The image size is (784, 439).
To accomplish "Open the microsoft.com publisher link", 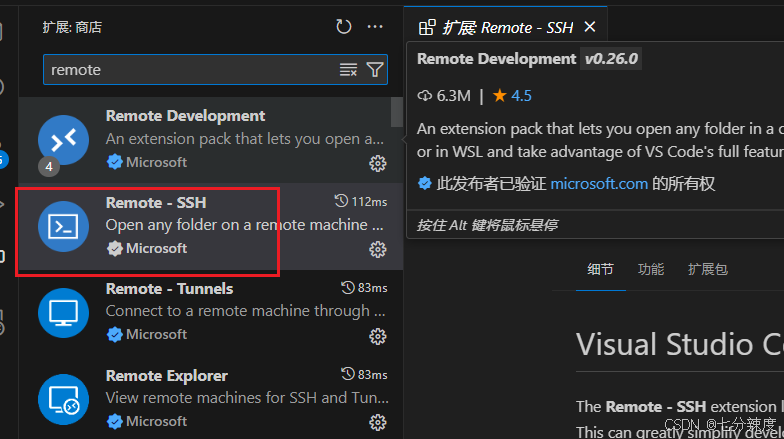I will (599, 184).
